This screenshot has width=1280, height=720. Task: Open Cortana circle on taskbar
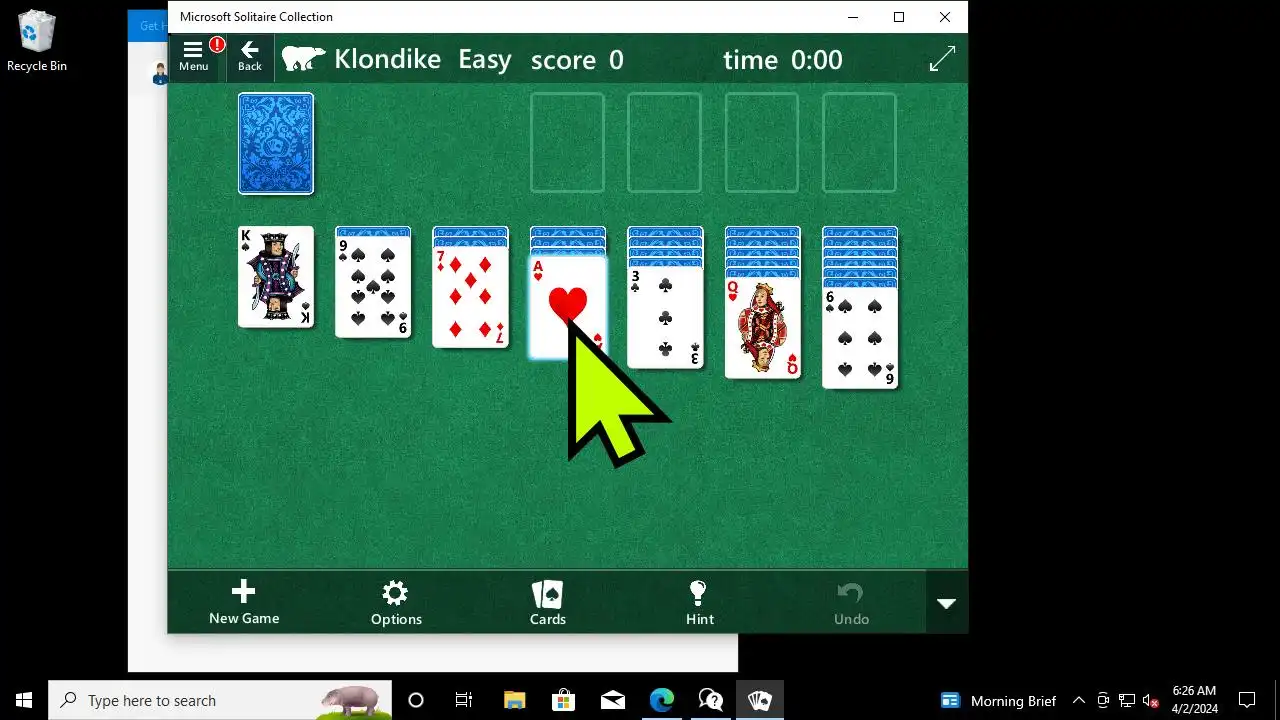(x=416, y=700)
